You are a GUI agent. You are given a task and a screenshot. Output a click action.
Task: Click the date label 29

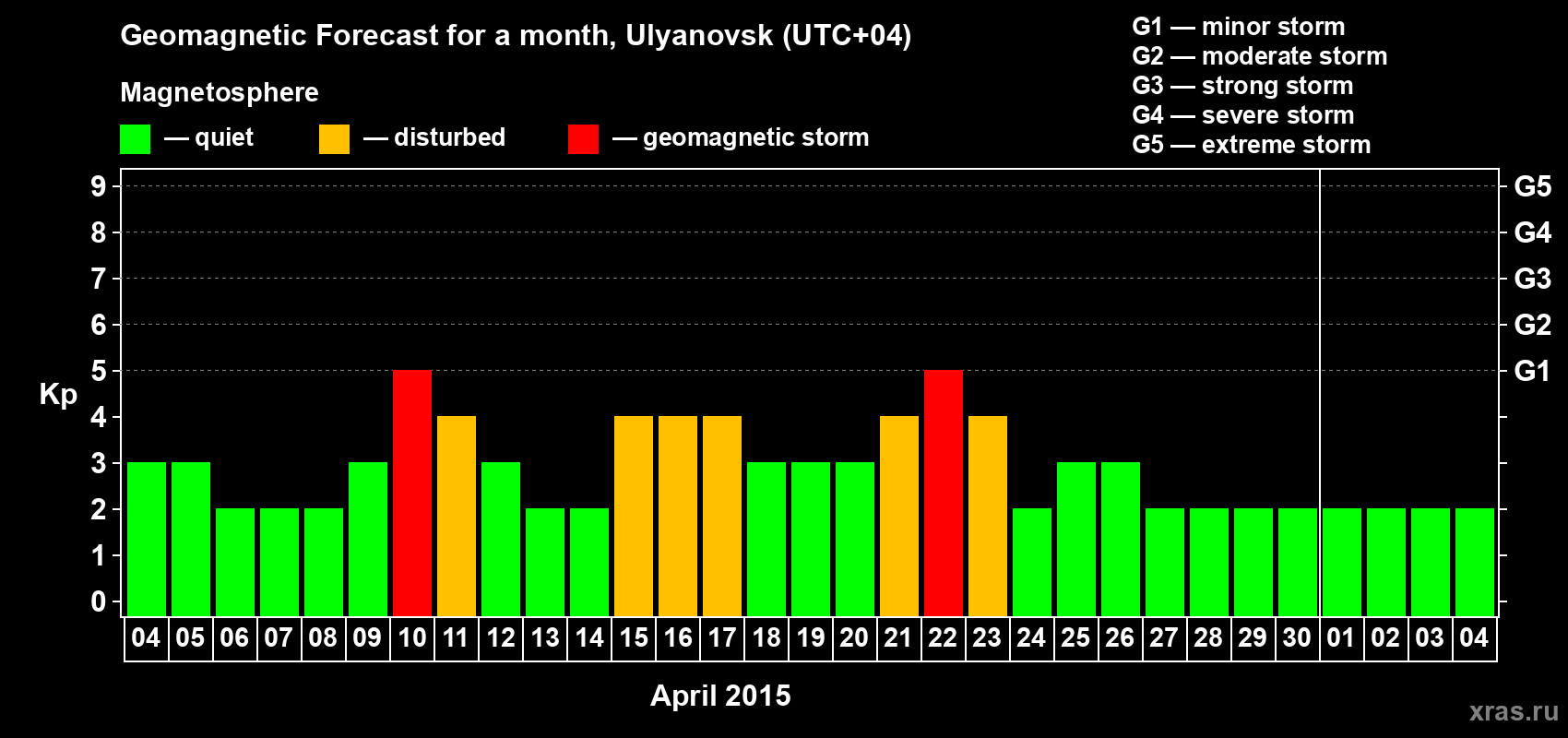pyautogui.click(x=1253, y=638)
